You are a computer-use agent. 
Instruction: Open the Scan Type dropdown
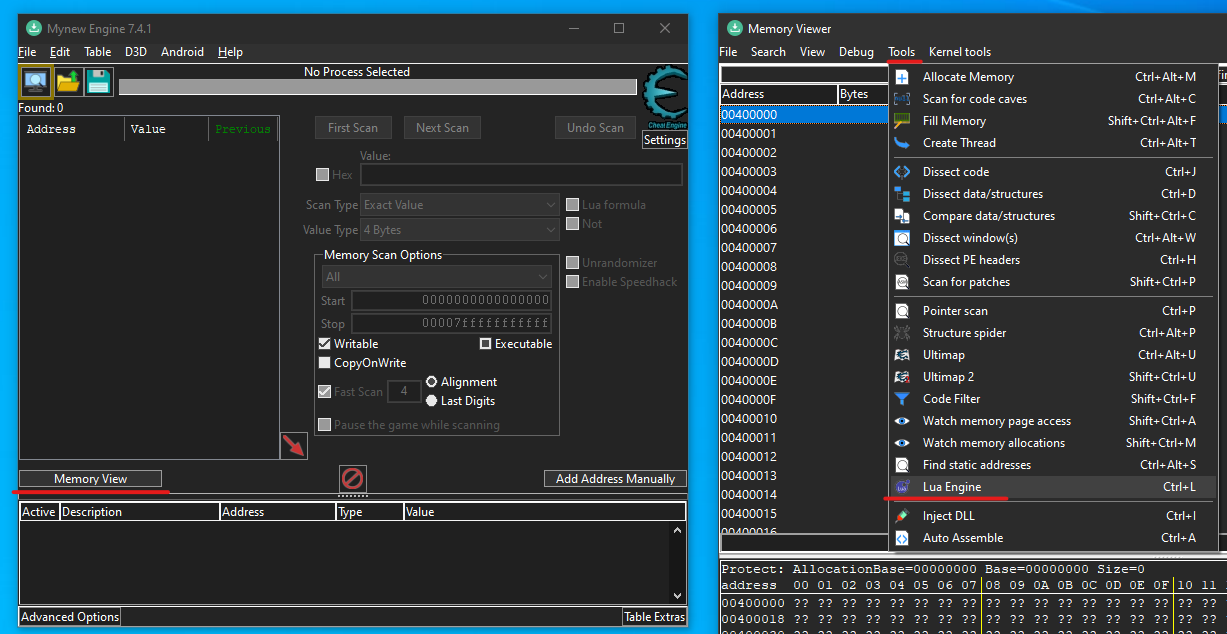(460, 205)
